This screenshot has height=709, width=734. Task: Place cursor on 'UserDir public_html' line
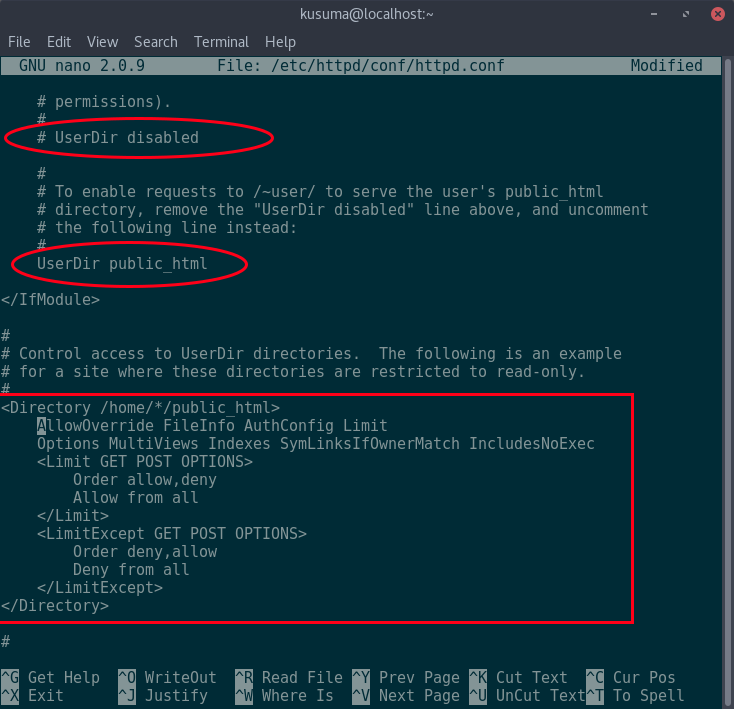coord(122,264)
